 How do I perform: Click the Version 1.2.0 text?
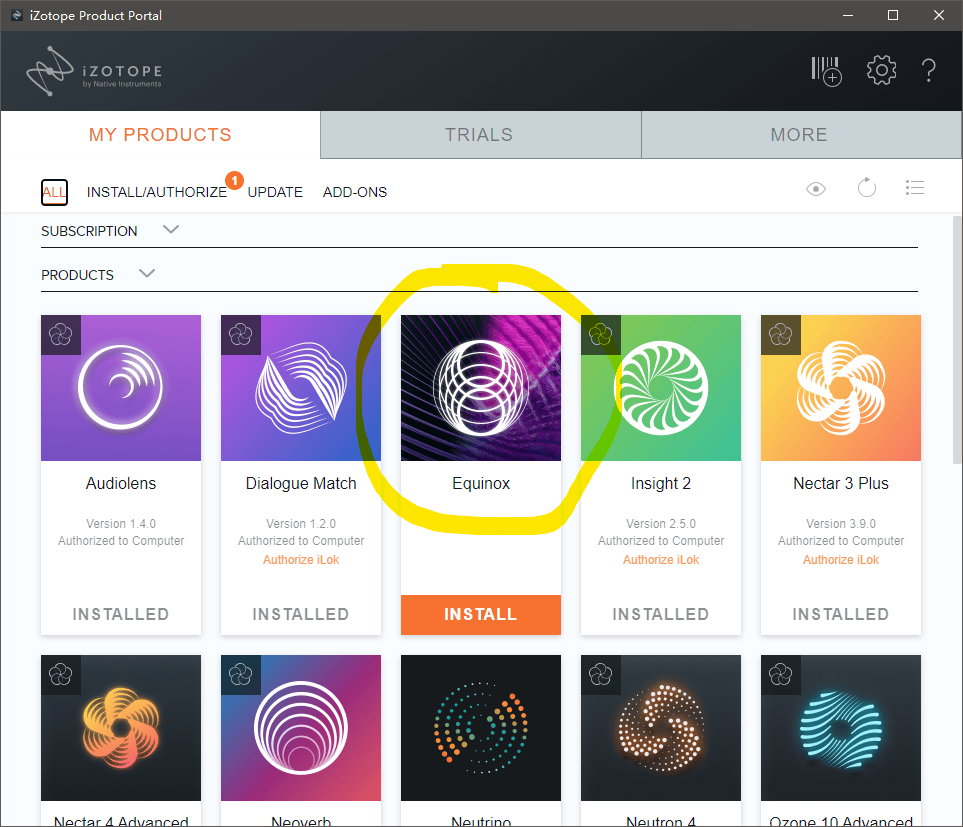[x=301, y=524]
